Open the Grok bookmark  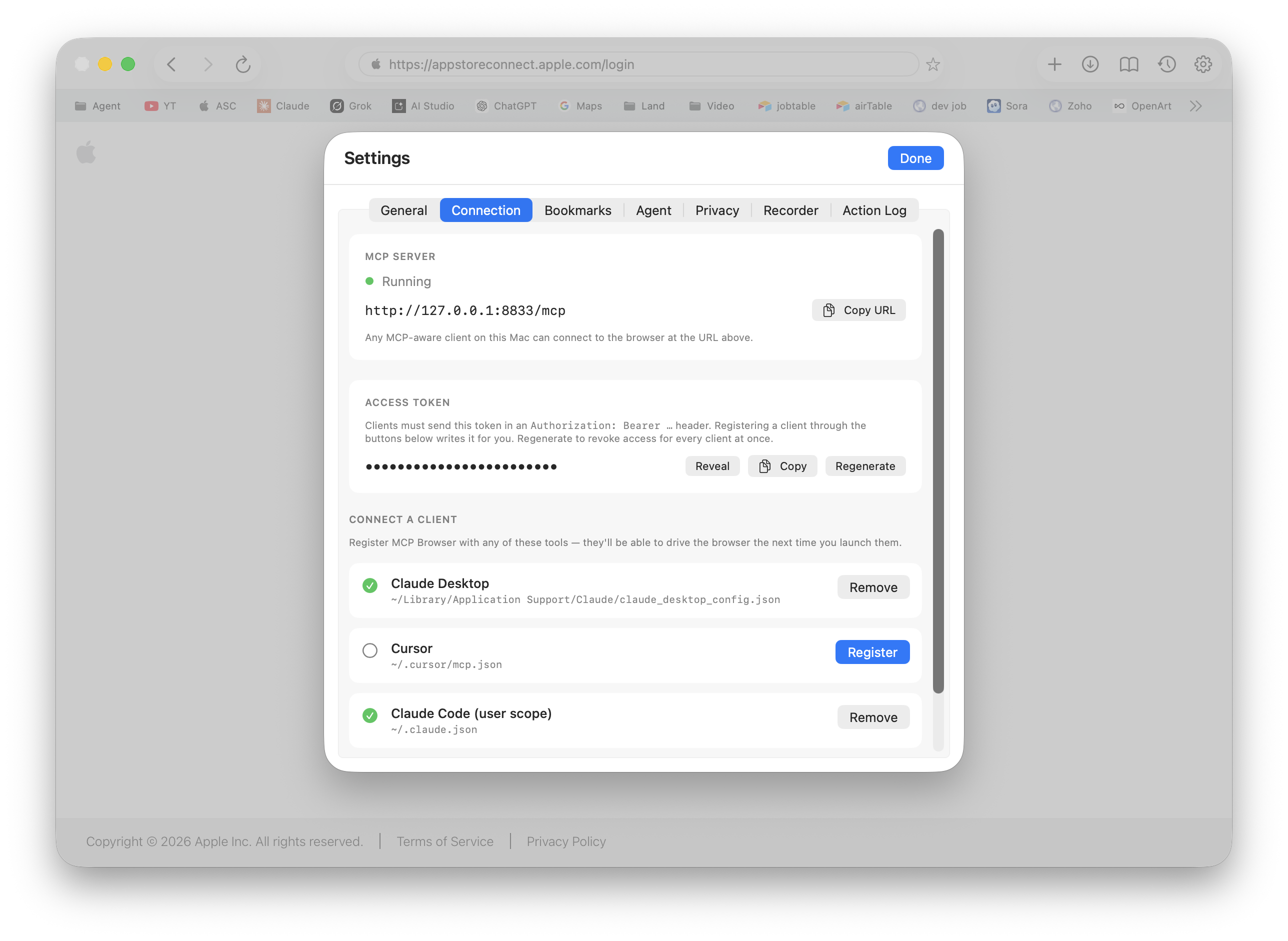[x=351, y=106]
